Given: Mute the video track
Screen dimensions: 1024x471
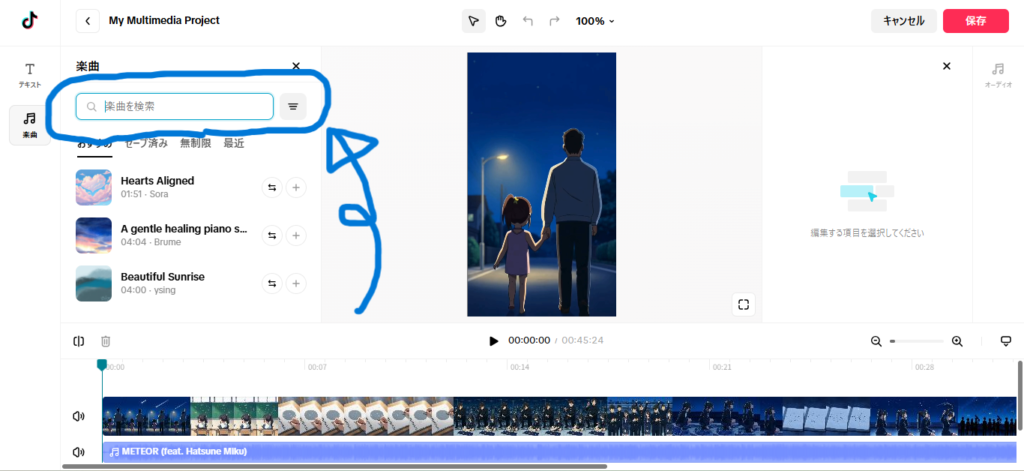Looking at the screenshot, I should coord(79,416).
